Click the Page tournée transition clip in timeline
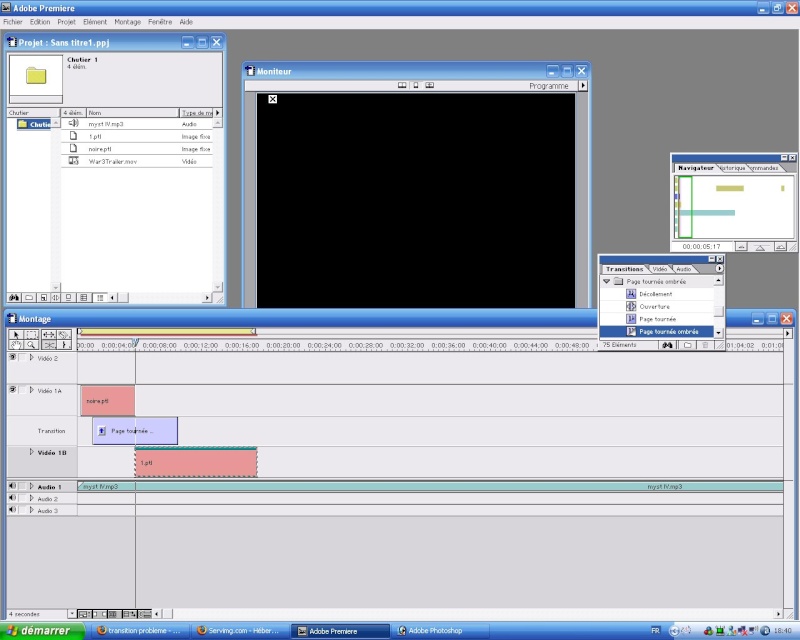 (135, 431)
